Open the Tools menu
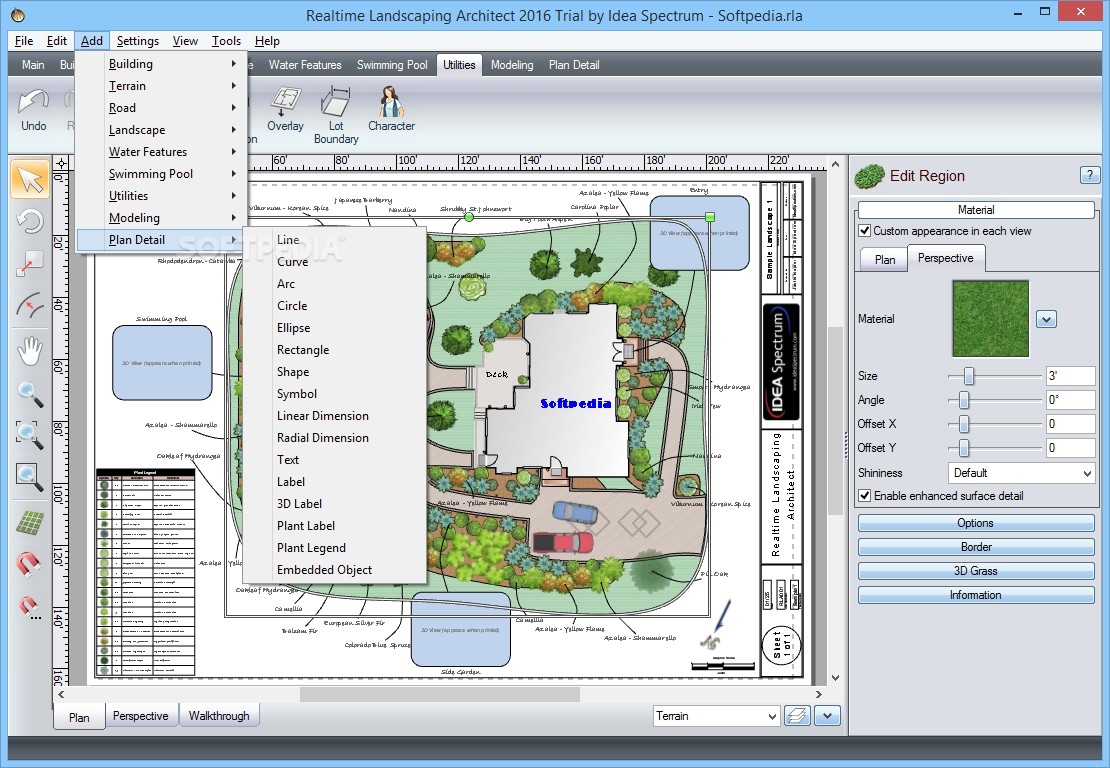Viewport: 1110px width, 768px height. coord(226,40)
